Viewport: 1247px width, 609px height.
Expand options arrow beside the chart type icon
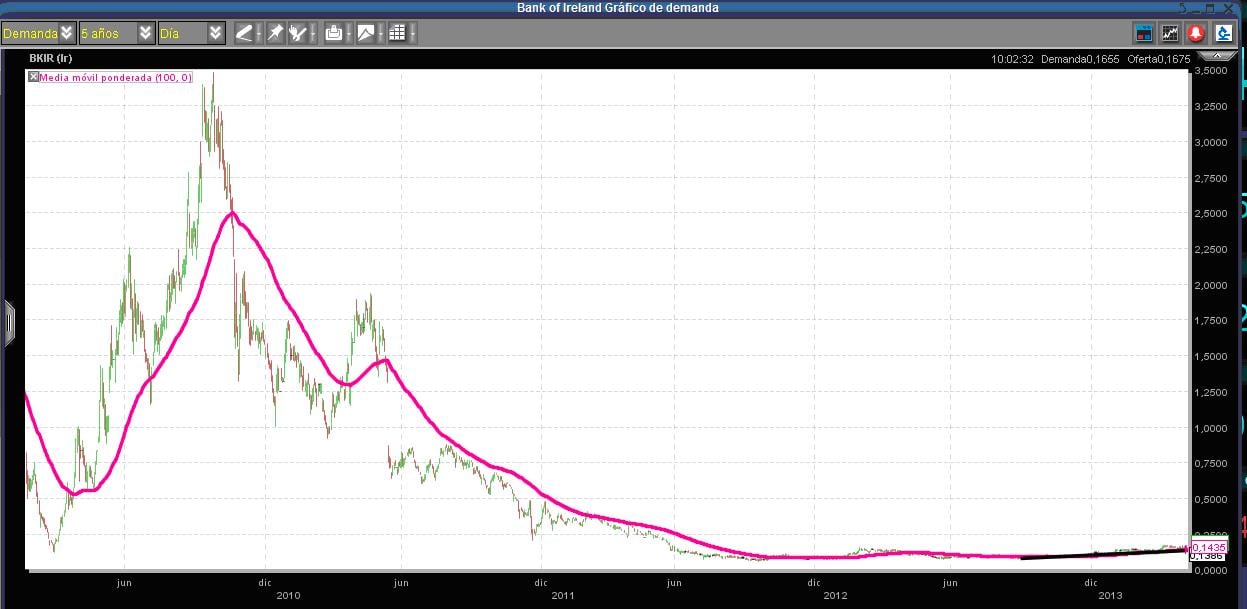click(381, 33)
